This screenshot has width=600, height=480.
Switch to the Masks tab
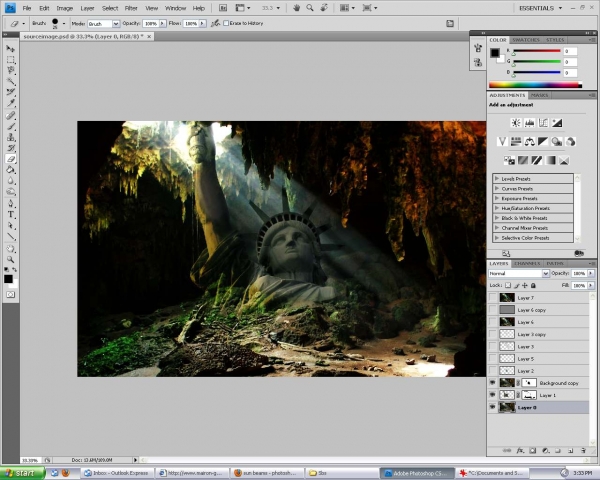point(539,95)
